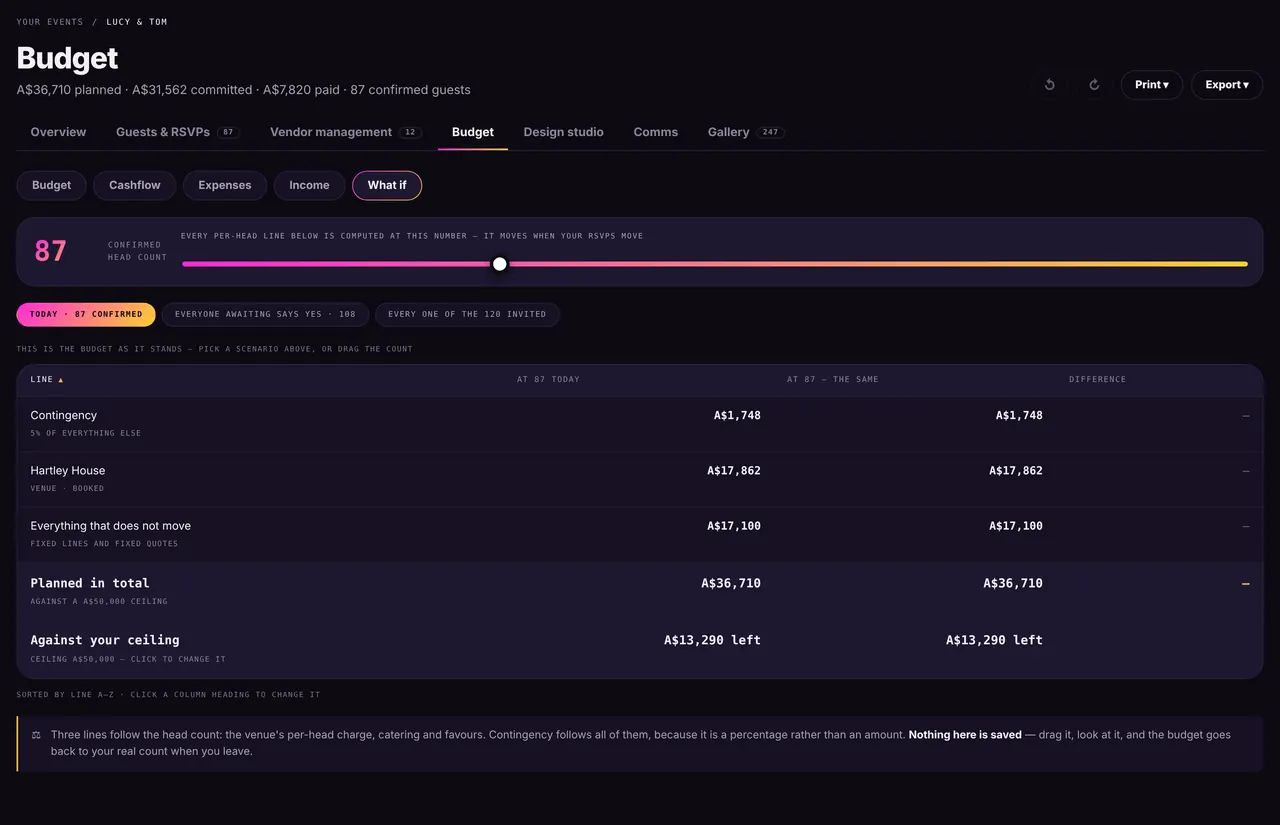This screenshot has height=825, width=1280.
Task: Sort by the Difference column heading
Action: 1097,380
